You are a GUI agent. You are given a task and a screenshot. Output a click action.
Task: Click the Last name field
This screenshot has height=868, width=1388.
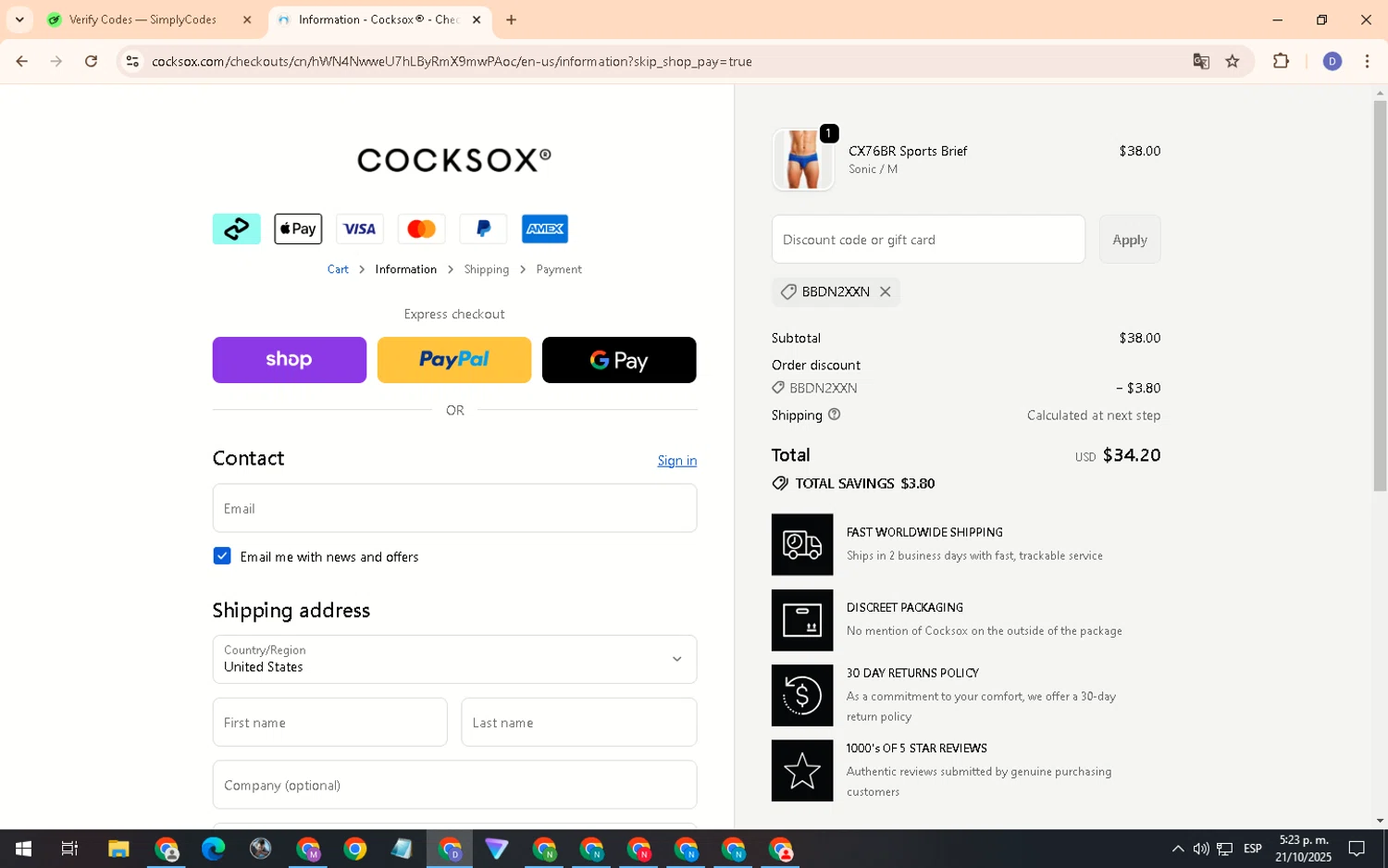point(579,722)
